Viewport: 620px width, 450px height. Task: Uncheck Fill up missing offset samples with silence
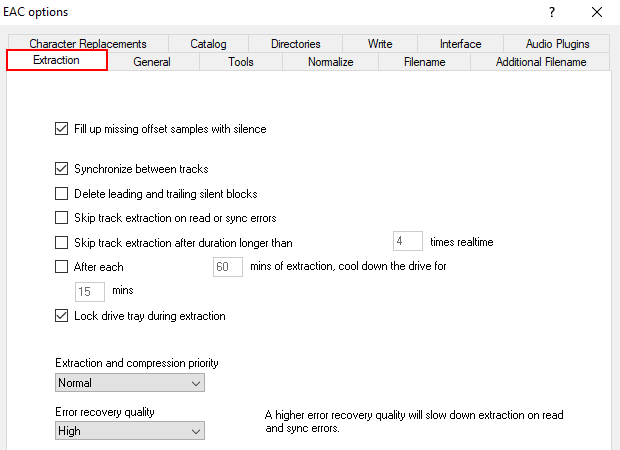click(61, 129)
